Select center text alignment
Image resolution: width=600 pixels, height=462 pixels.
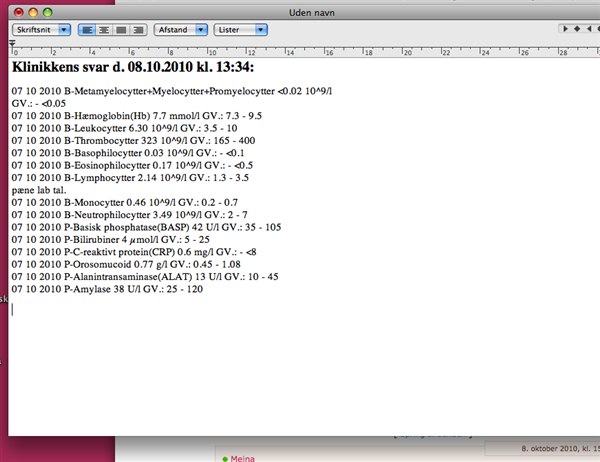[104, 30]
